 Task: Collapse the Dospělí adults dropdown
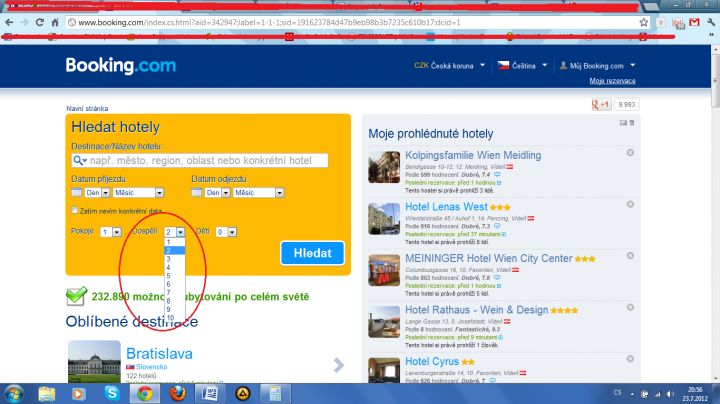click(x=174, y=232)
